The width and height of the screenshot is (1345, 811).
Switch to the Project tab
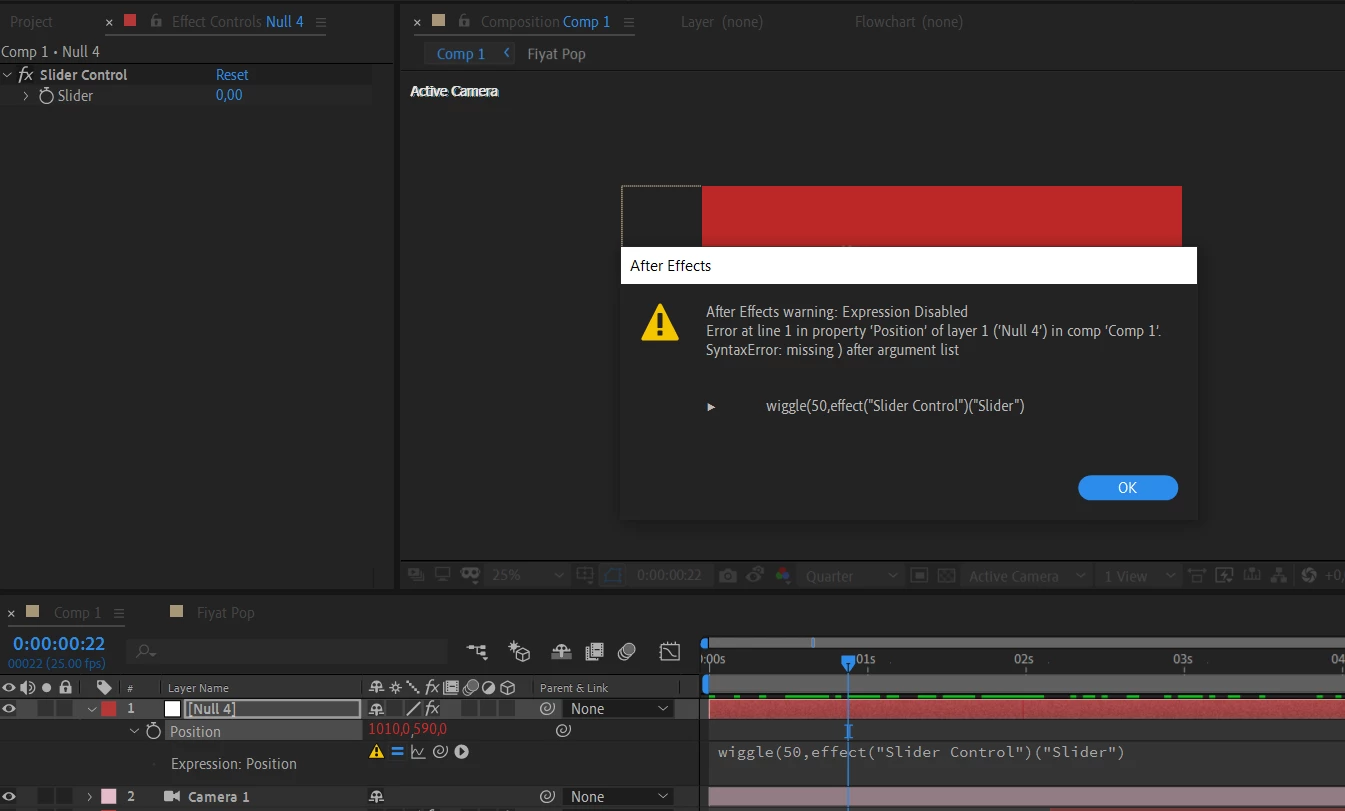tap(31, 22)
